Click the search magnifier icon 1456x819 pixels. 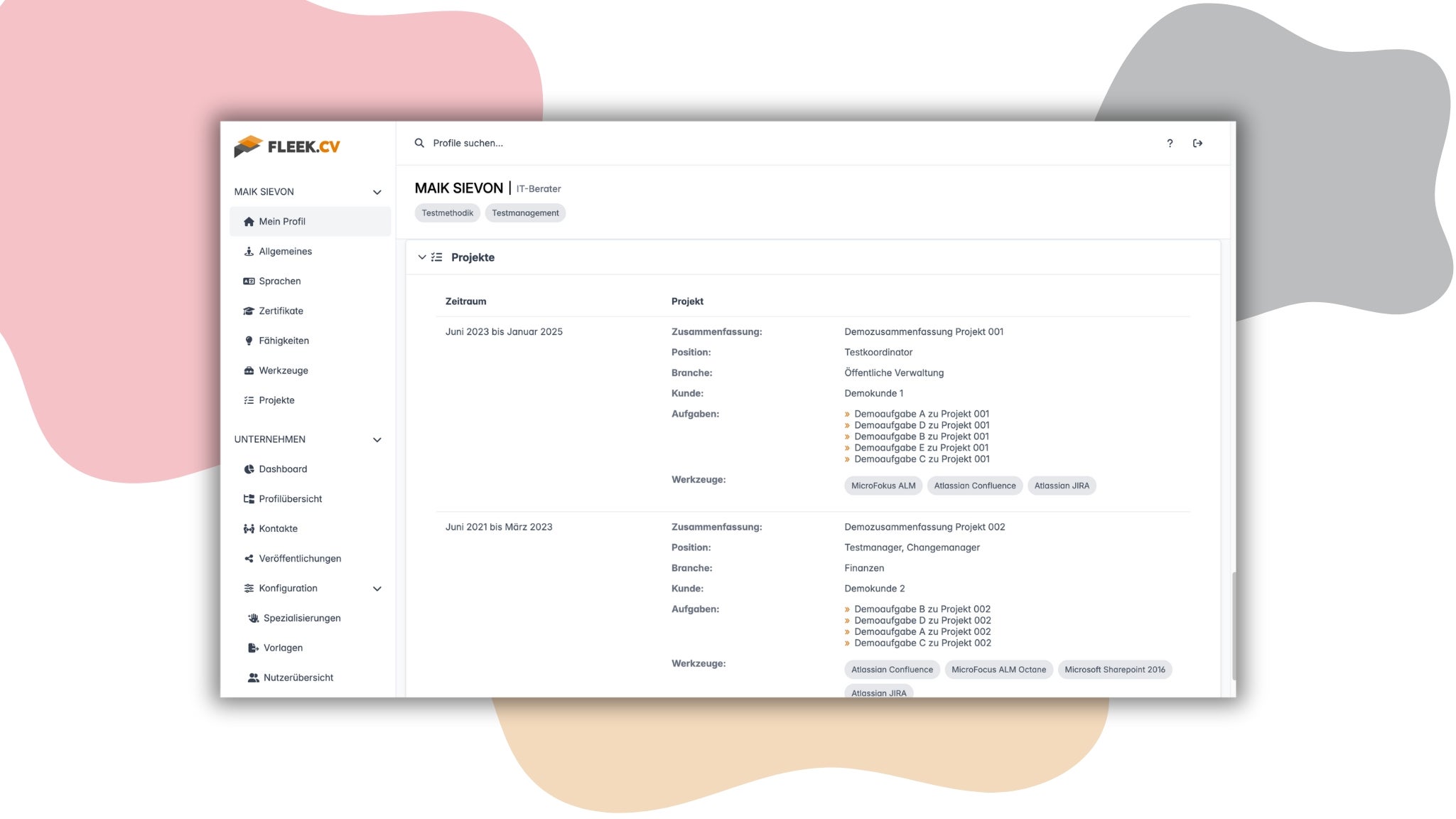pyautogui.click(x=419, y=143)
